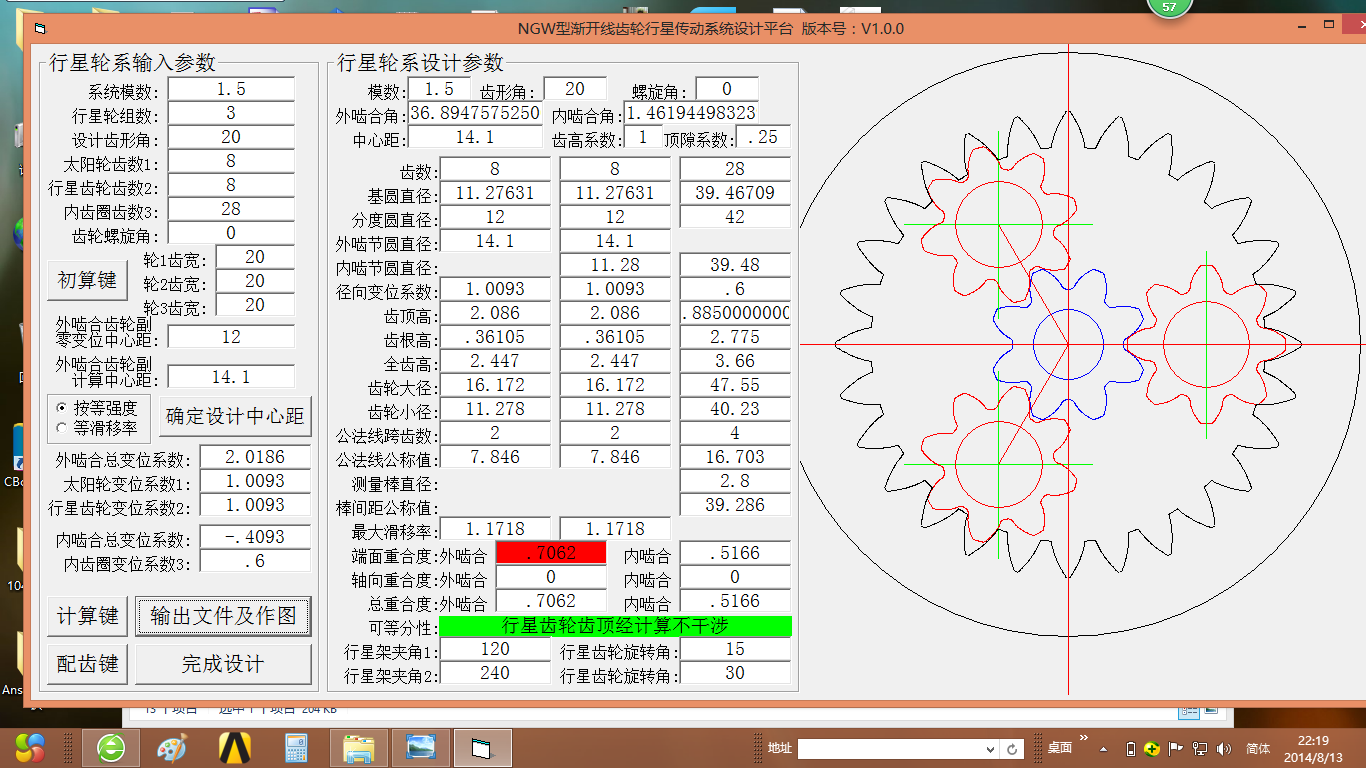
Task: Click the 齿高系数 field showing 1
Action: (643, 137)
